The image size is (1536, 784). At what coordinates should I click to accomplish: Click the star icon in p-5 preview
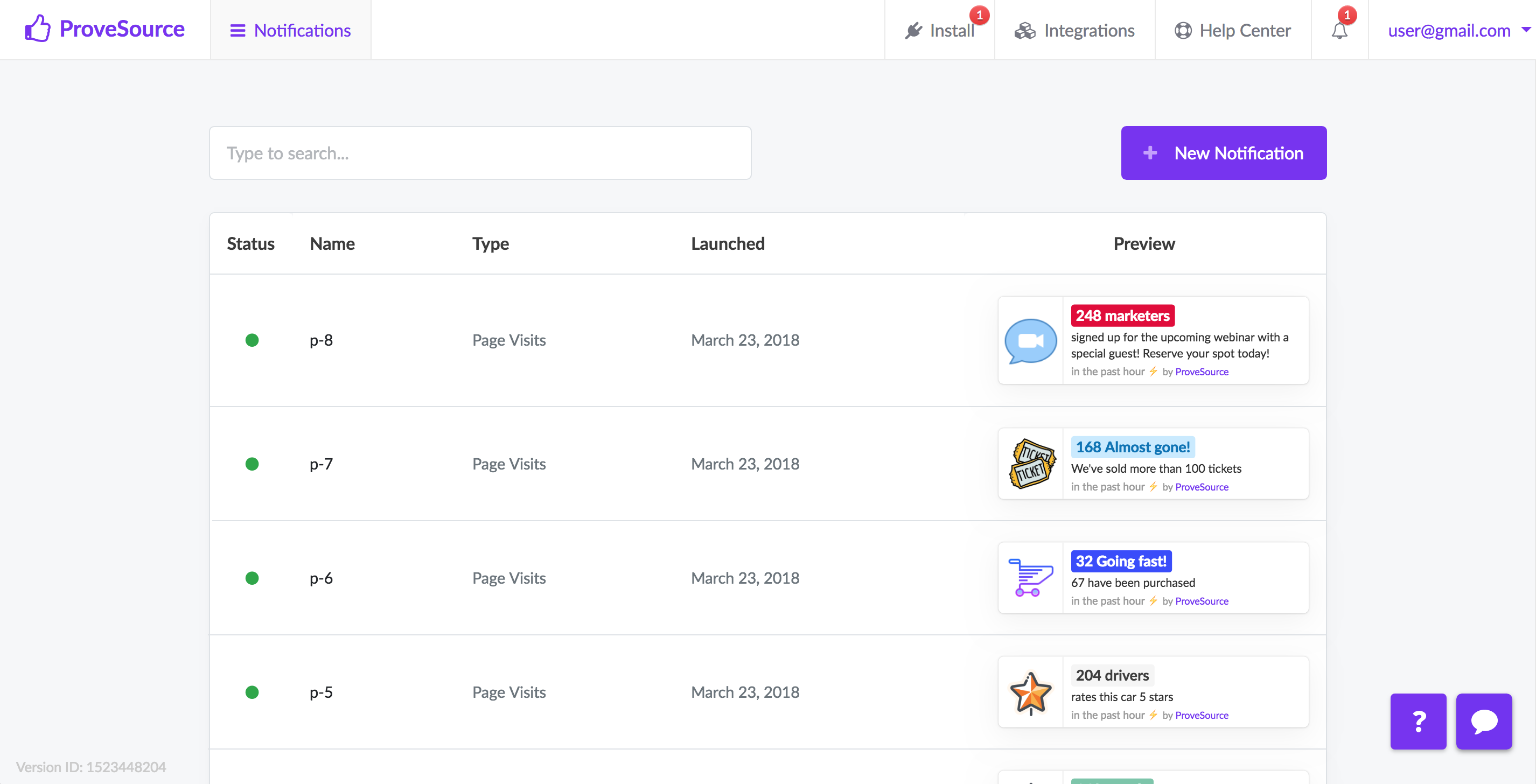click(x=1030, y=692)
